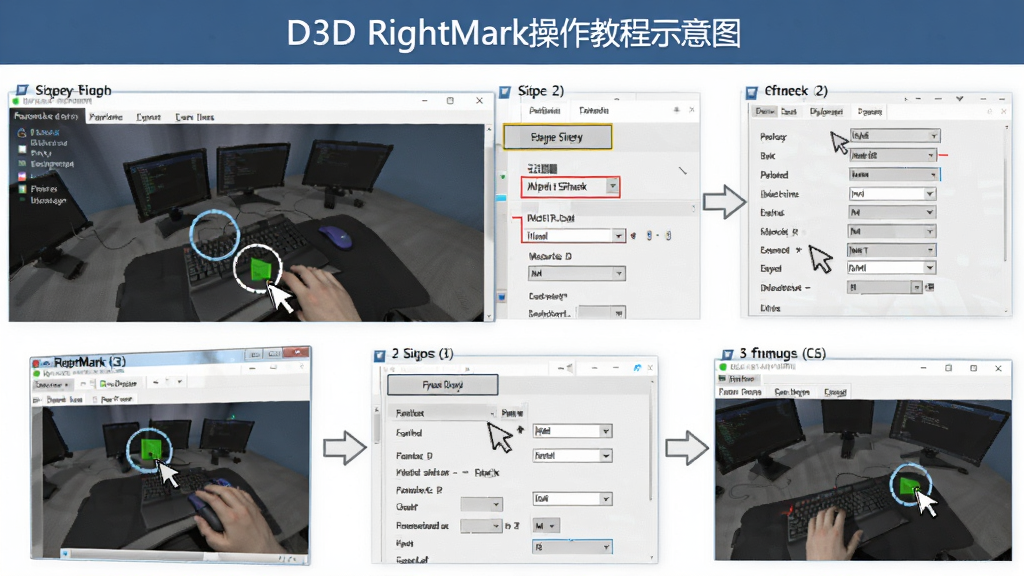
Task: Open the dropdown next to 'Fipat' in 2 Sitps (1)
Action: [573, 547]
